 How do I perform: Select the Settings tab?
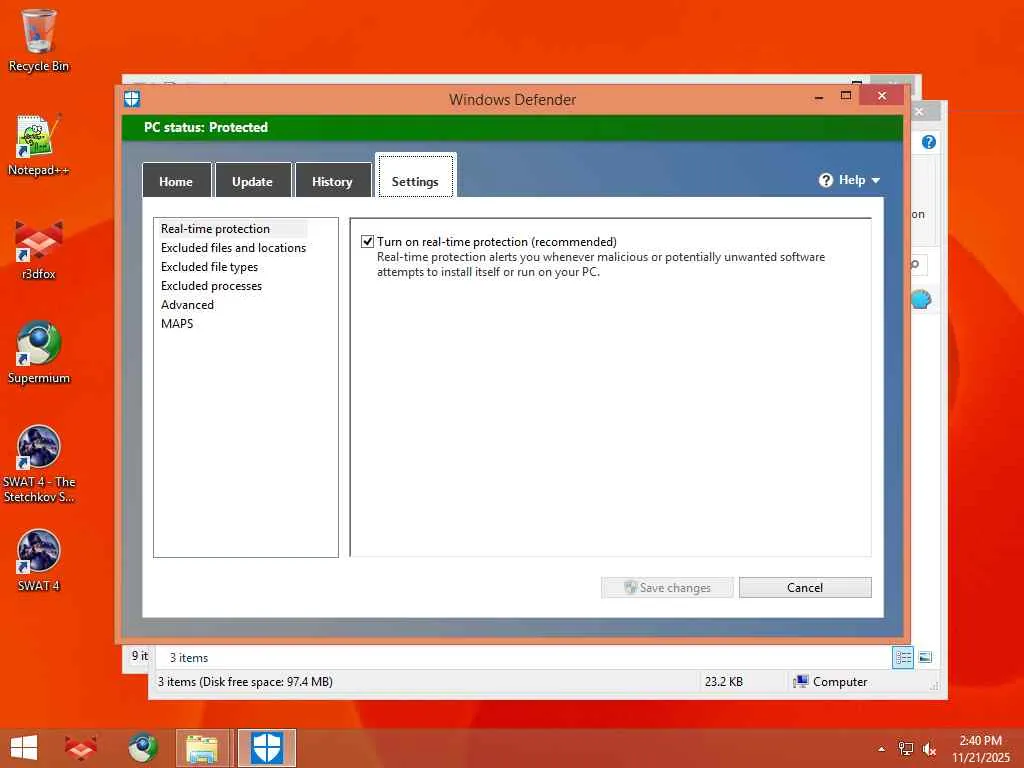415,176
